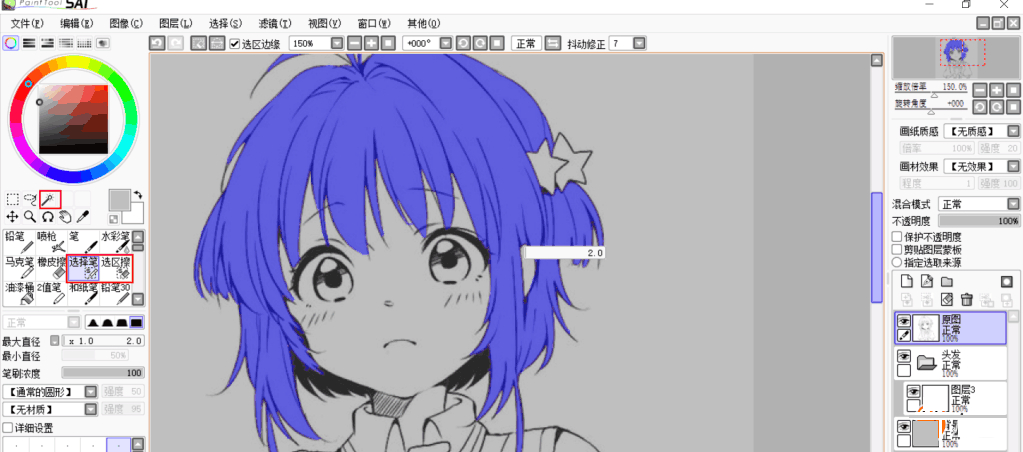Click the 正常 view mode button
Screen dimensions: 1023x452
point(526,43)
